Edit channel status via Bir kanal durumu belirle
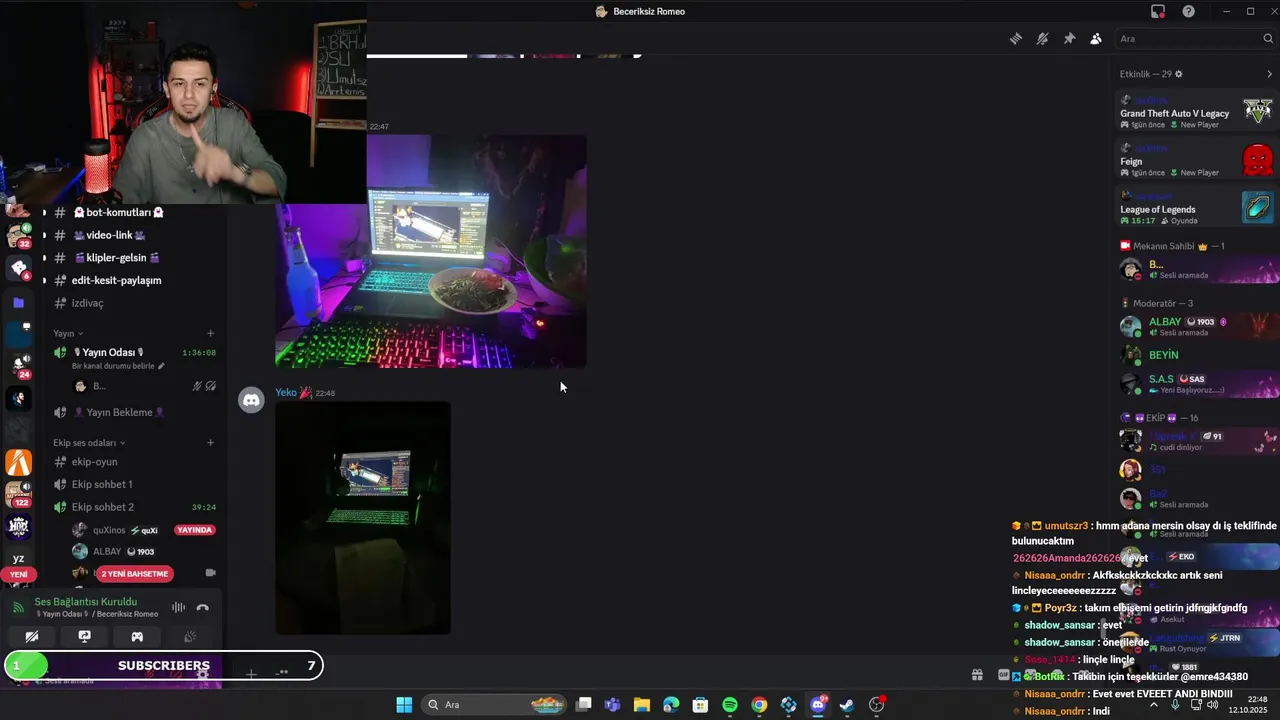This screenshot has width=1280, height=720. pyautogui.click(x=118, y=366)
